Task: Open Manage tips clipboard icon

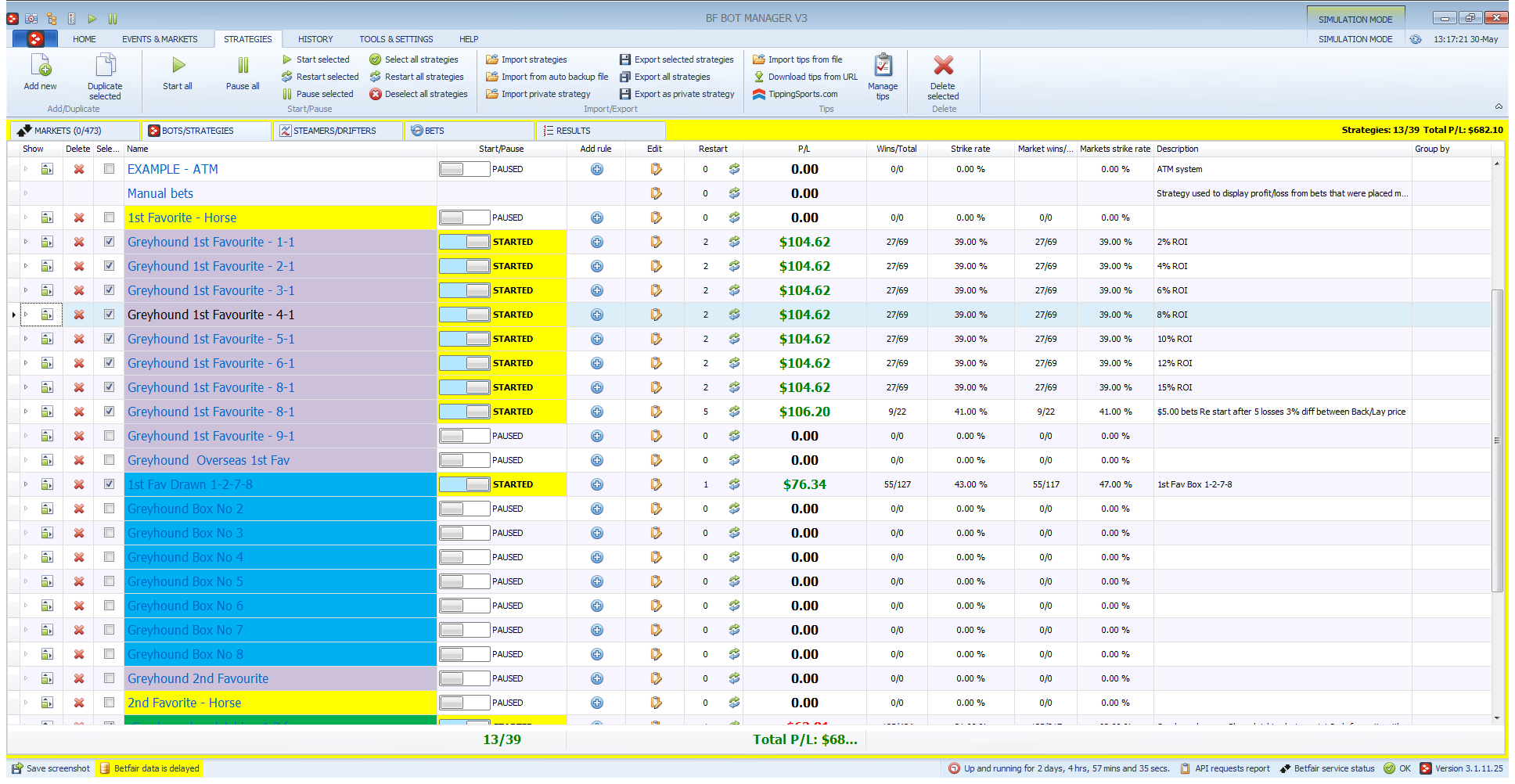Action: click(x=883, y=65)
